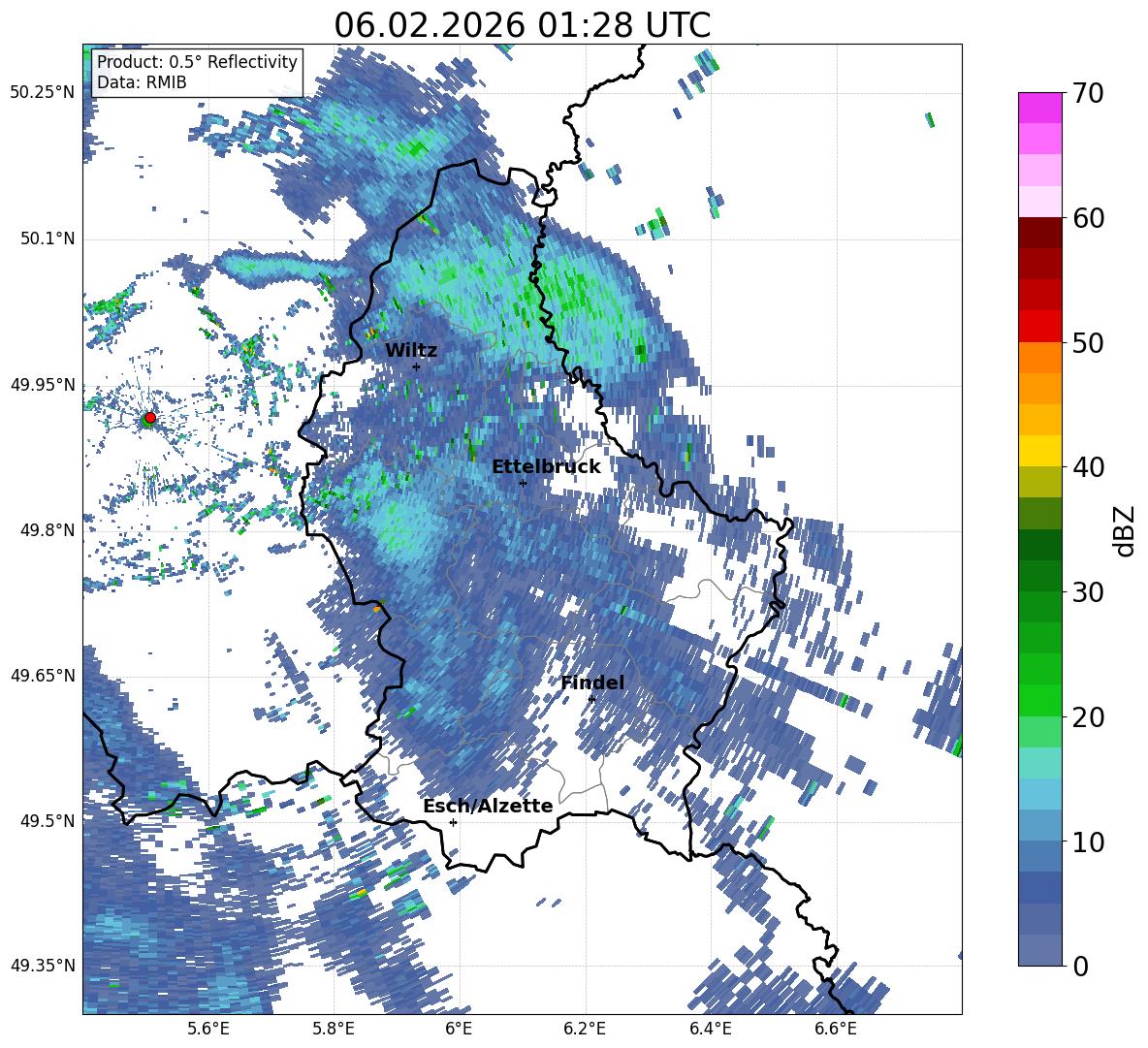The width and height of the screenshot is (1148, 1048).
Task: Click the 30 tick on the colorbar
Action: (x=1089, y=592)
